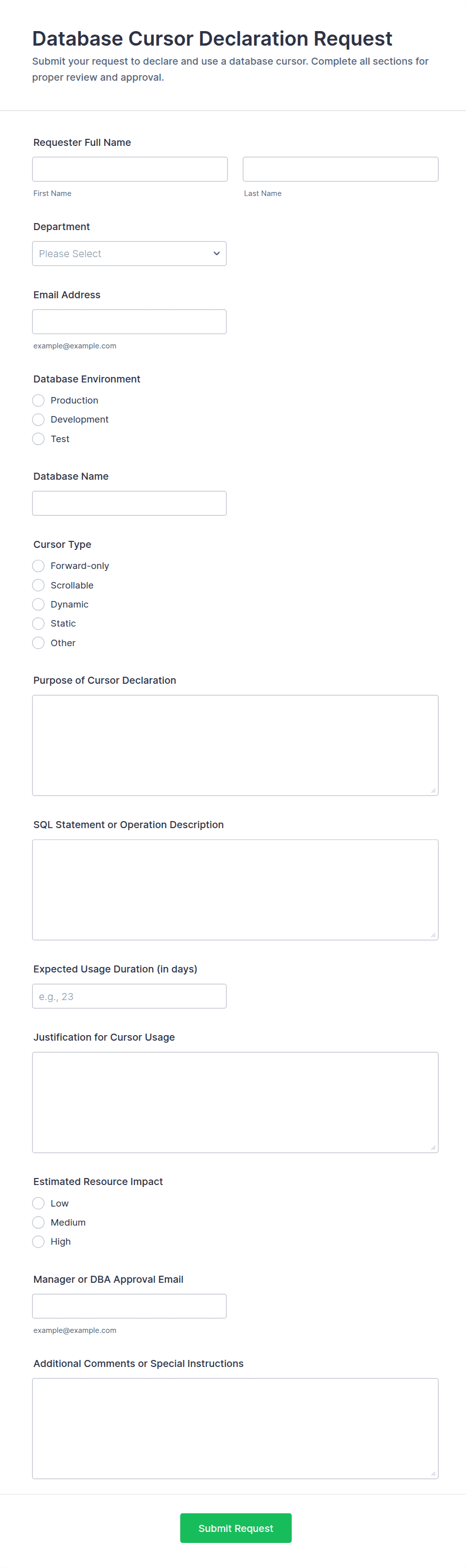Choose the Dynamic cursor option

[38, 605]
